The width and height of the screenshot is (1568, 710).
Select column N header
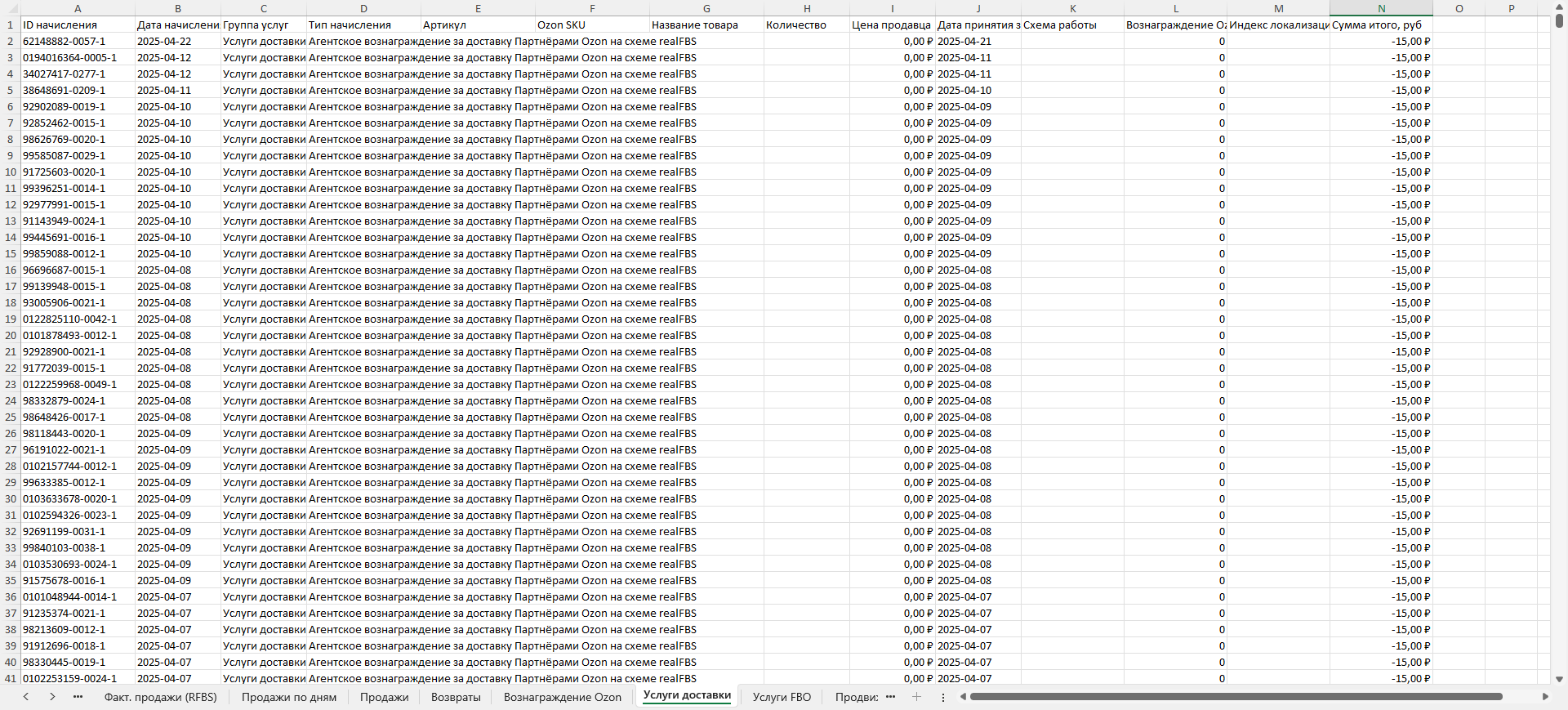[x=1381, y=8]
